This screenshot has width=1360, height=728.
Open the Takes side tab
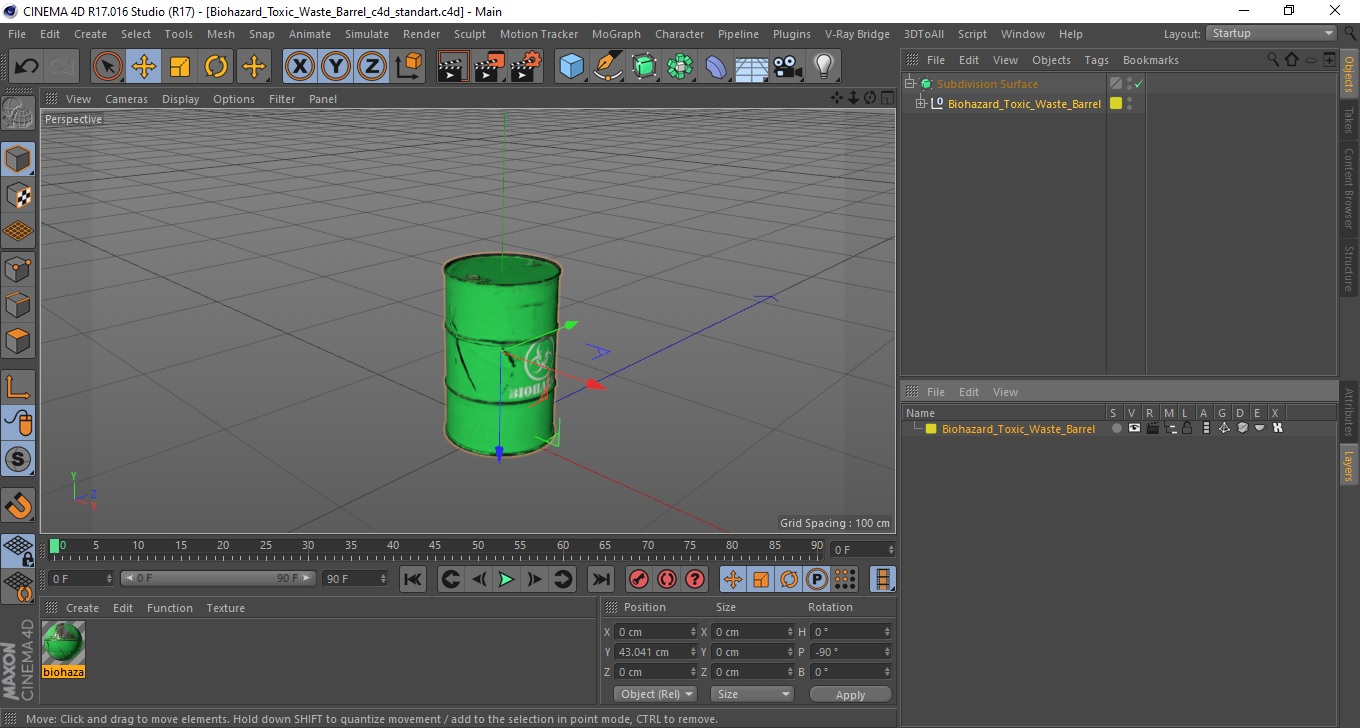coord(1349,120)
